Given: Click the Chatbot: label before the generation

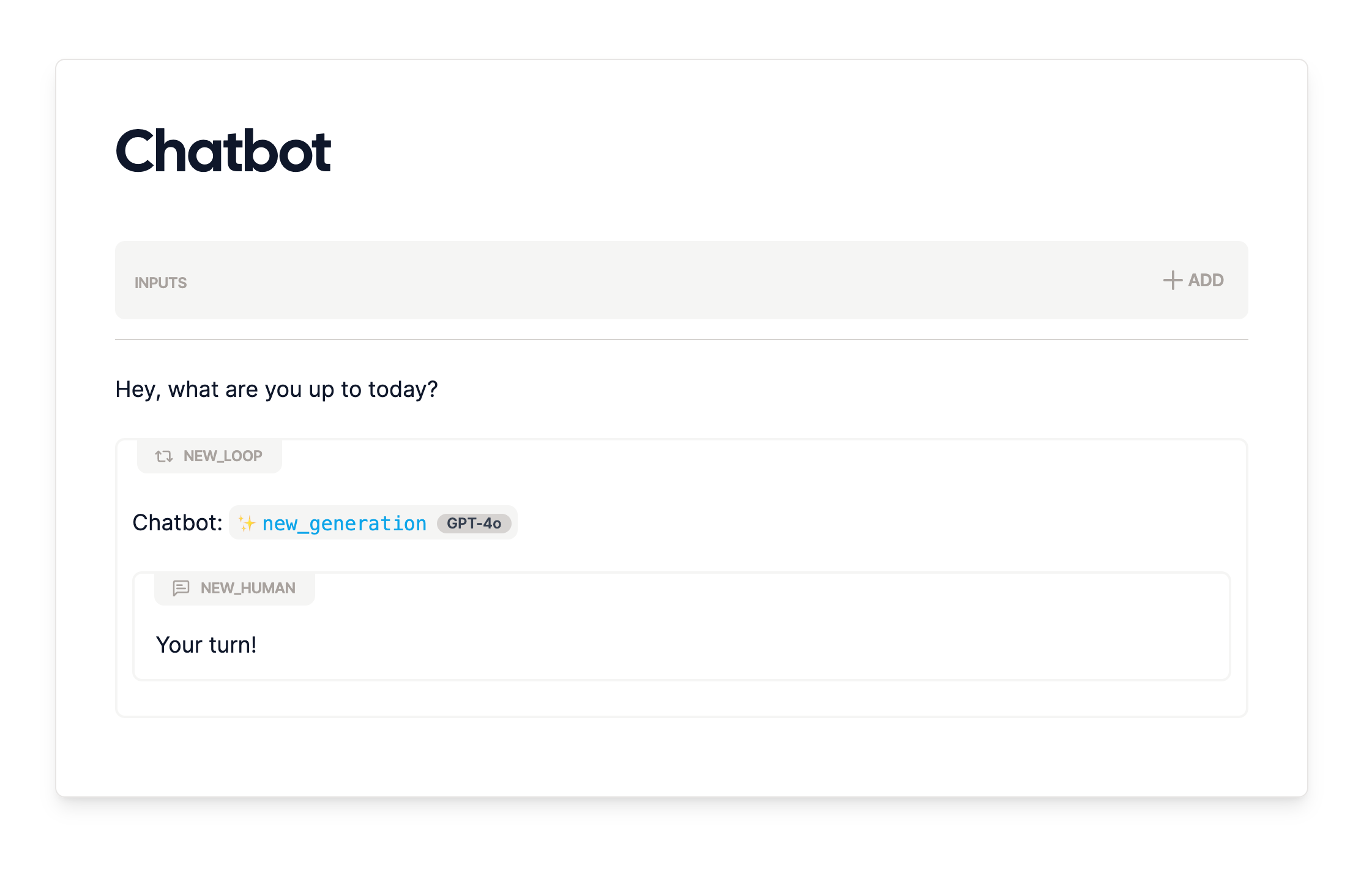Looking at the screenshot, I should pos(176,523).
